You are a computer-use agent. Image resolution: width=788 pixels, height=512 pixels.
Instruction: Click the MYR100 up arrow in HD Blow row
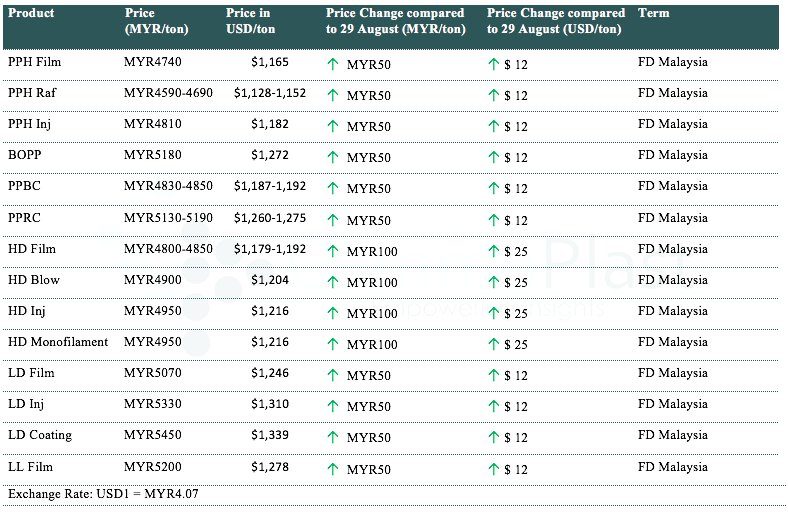333,282
